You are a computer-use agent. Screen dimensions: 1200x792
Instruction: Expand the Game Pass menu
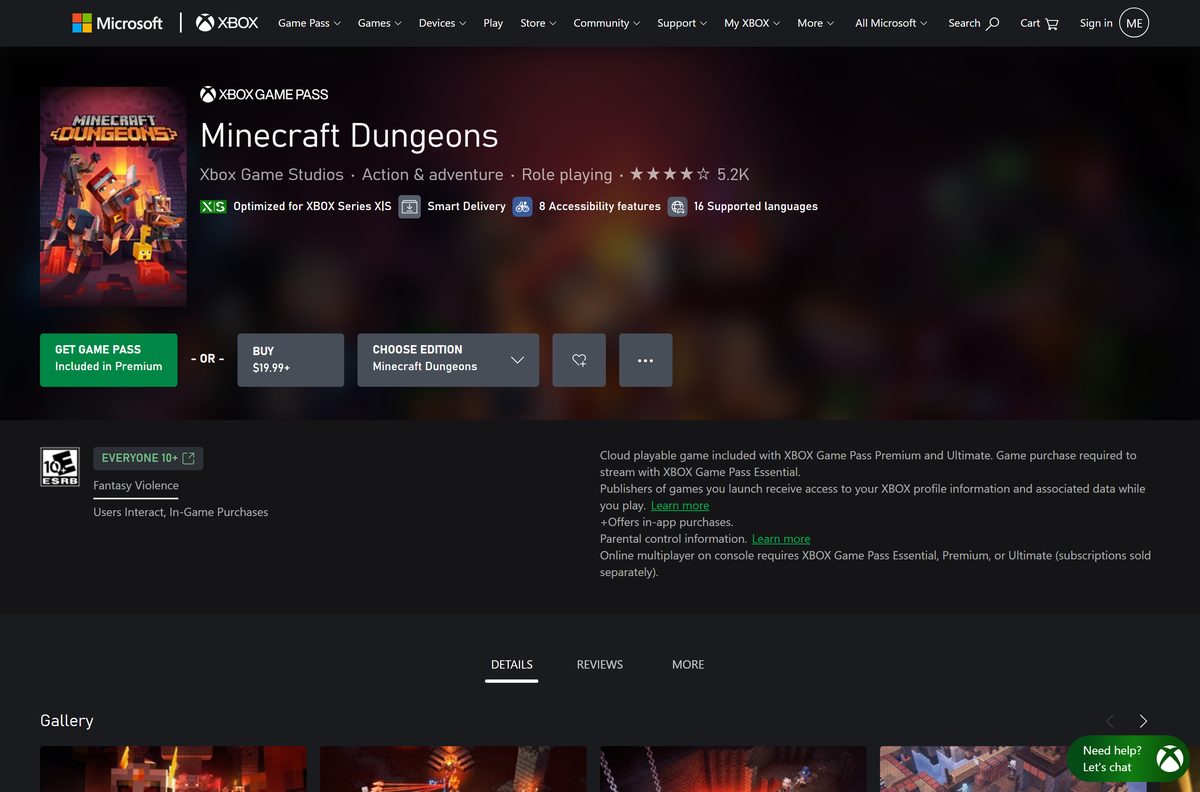(x=309, y=23)
